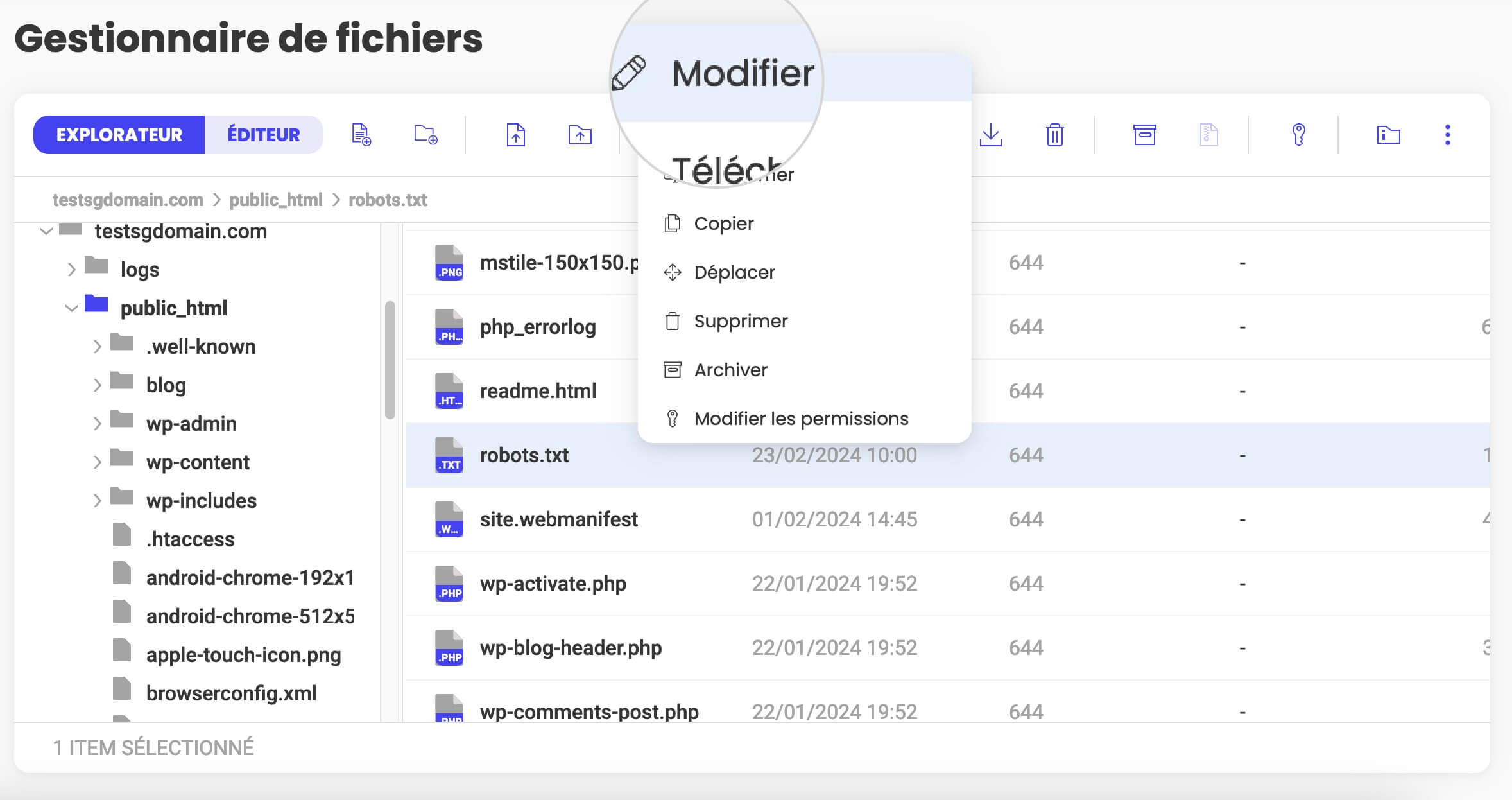Select apple-touch-icon.png in the tree
Viewport: 1512px width, 800px height.
243,655
